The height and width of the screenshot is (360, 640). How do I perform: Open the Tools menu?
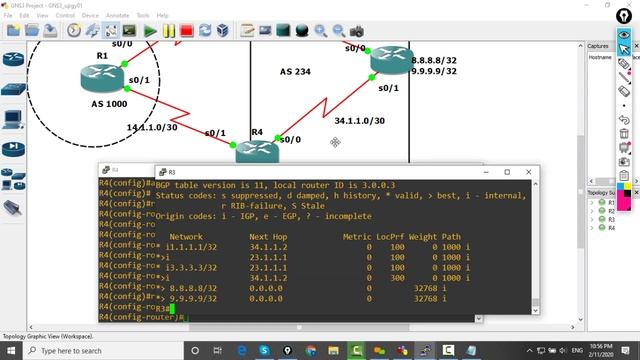tap(143, 16)
